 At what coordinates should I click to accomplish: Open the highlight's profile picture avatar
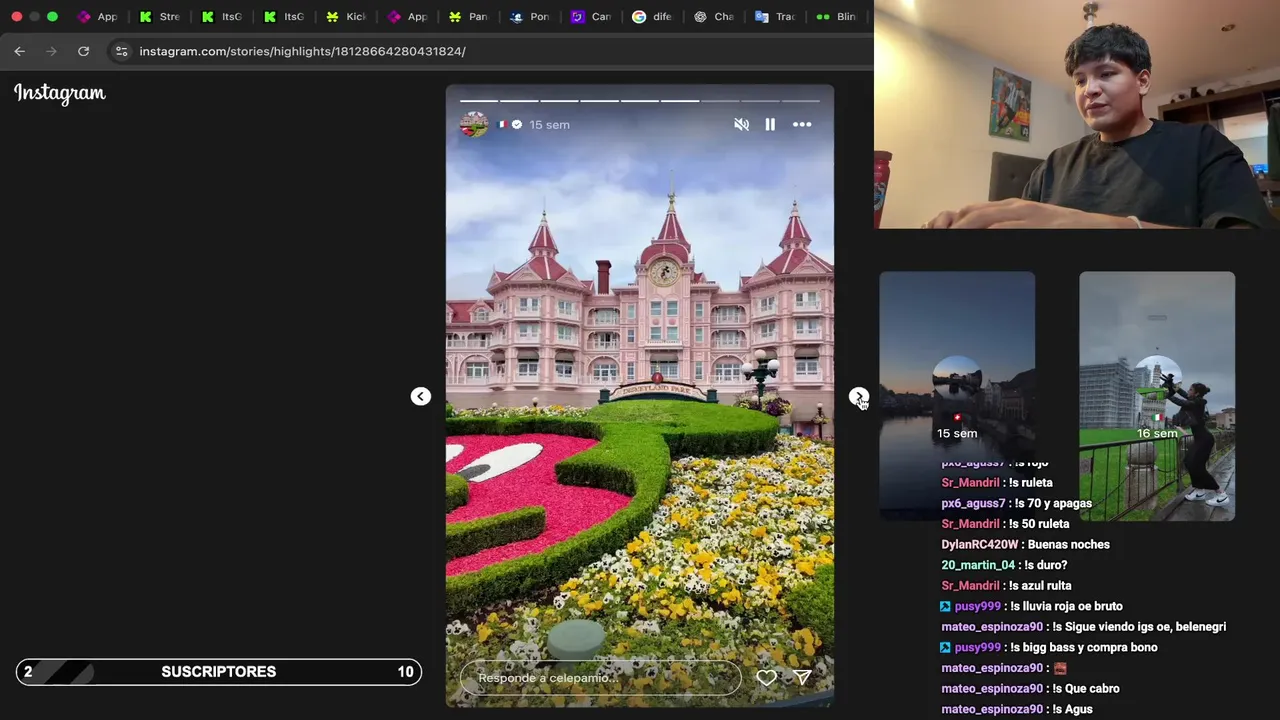click(473, 125)
